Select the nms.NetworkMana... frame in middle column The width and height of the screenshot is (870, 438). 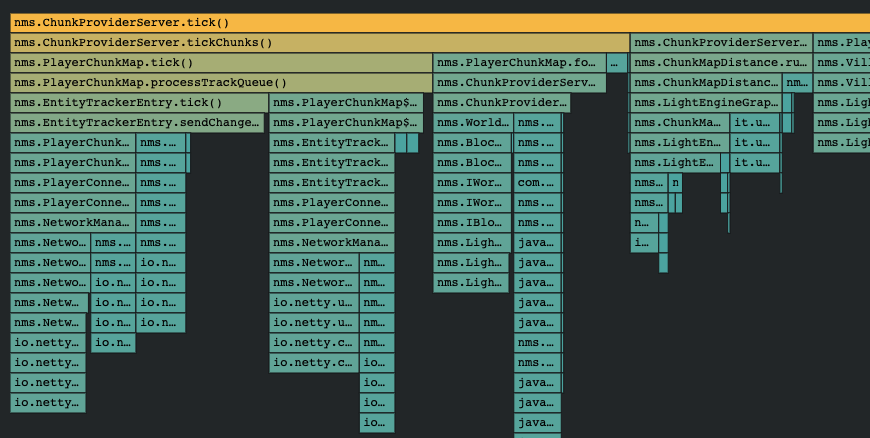click(x=331, y=243)
